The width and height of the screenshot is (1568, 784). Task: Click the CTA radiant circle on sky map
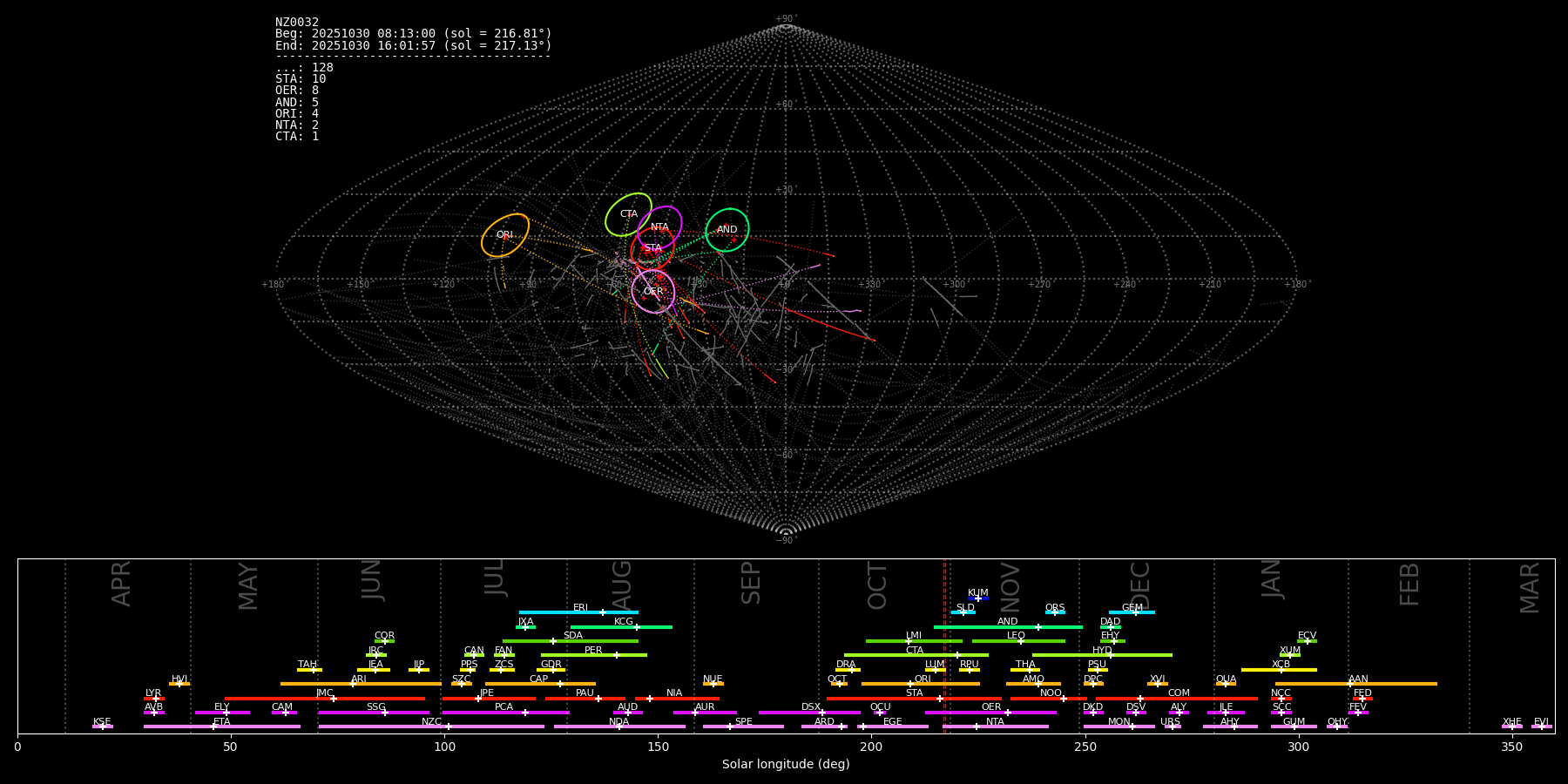pyautogui.click(x=628, y=214)
